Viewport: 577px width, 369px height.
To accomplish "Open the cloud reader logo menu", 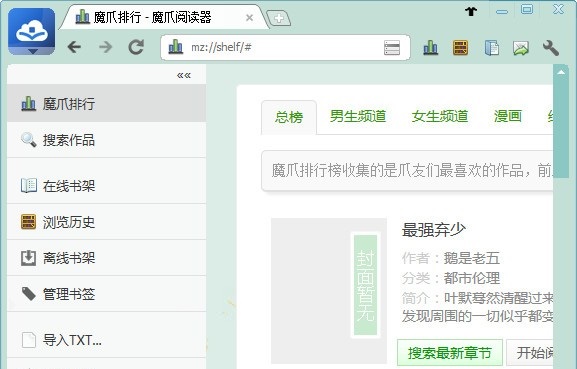I will (x=32, y=31).
